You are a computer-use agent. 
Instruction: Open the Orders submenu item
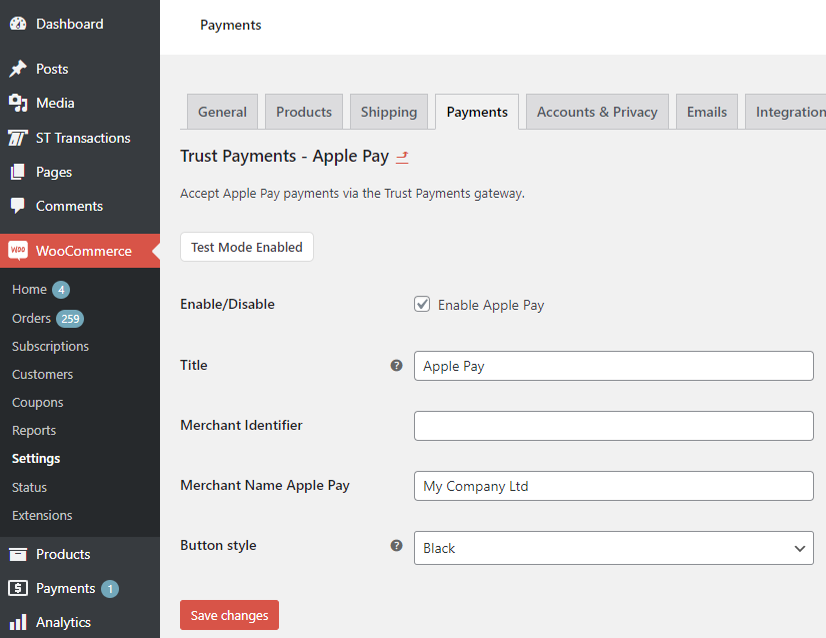click(x=31, y=318)
